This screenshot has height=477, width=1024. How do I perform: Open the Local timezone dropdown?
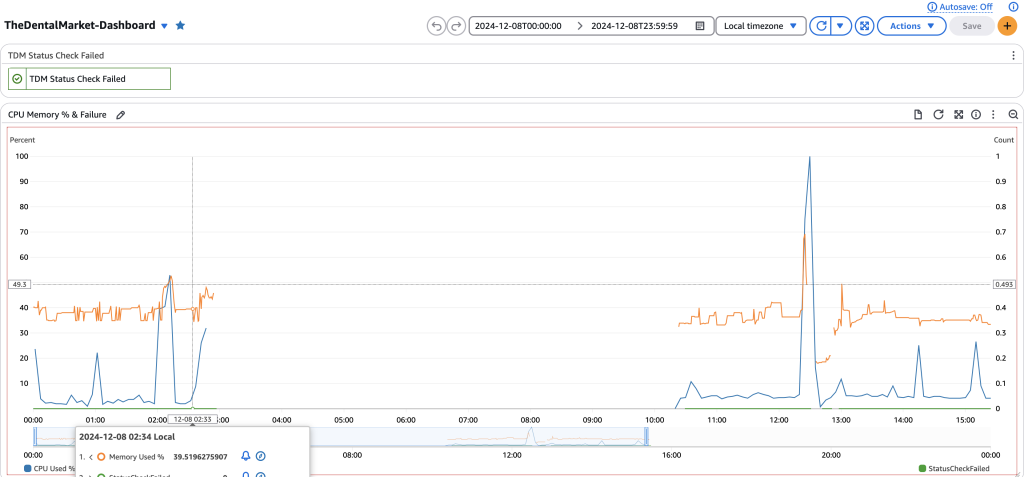point(760,26)
